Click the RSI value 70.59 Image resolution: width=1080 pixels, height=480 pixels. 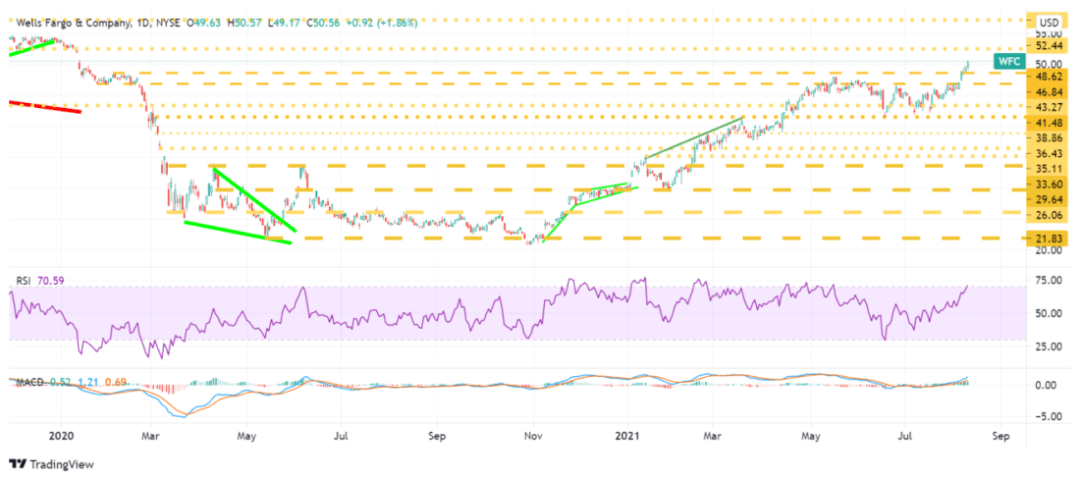point(49,280)
